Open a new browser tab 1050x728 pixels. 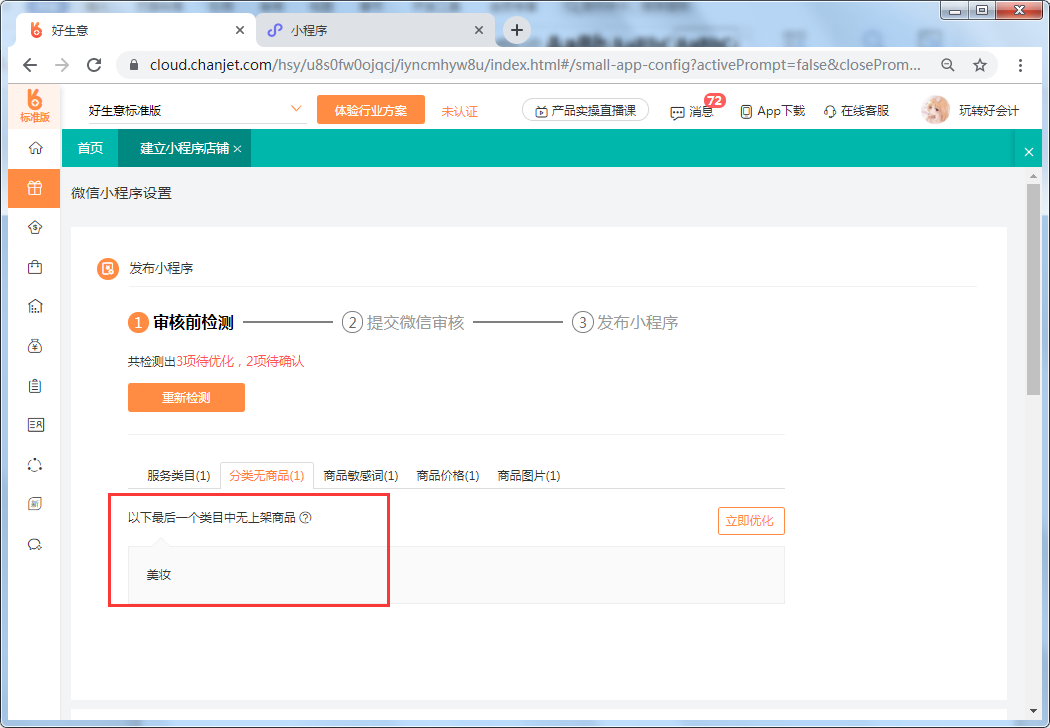point(516,30)
